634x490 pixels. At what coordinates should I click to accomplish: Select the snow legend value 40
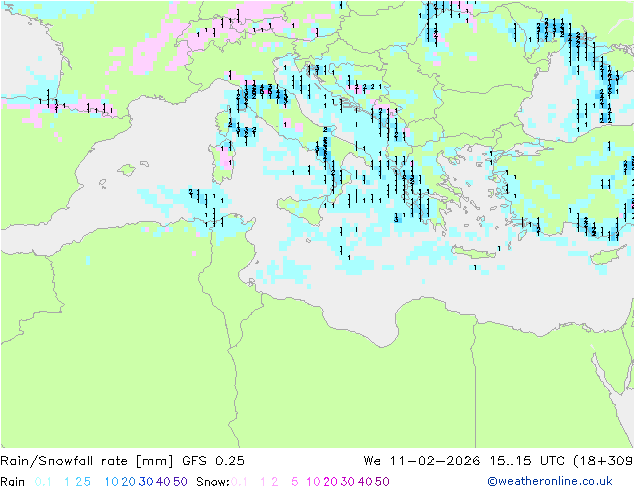tap(365, 482)
